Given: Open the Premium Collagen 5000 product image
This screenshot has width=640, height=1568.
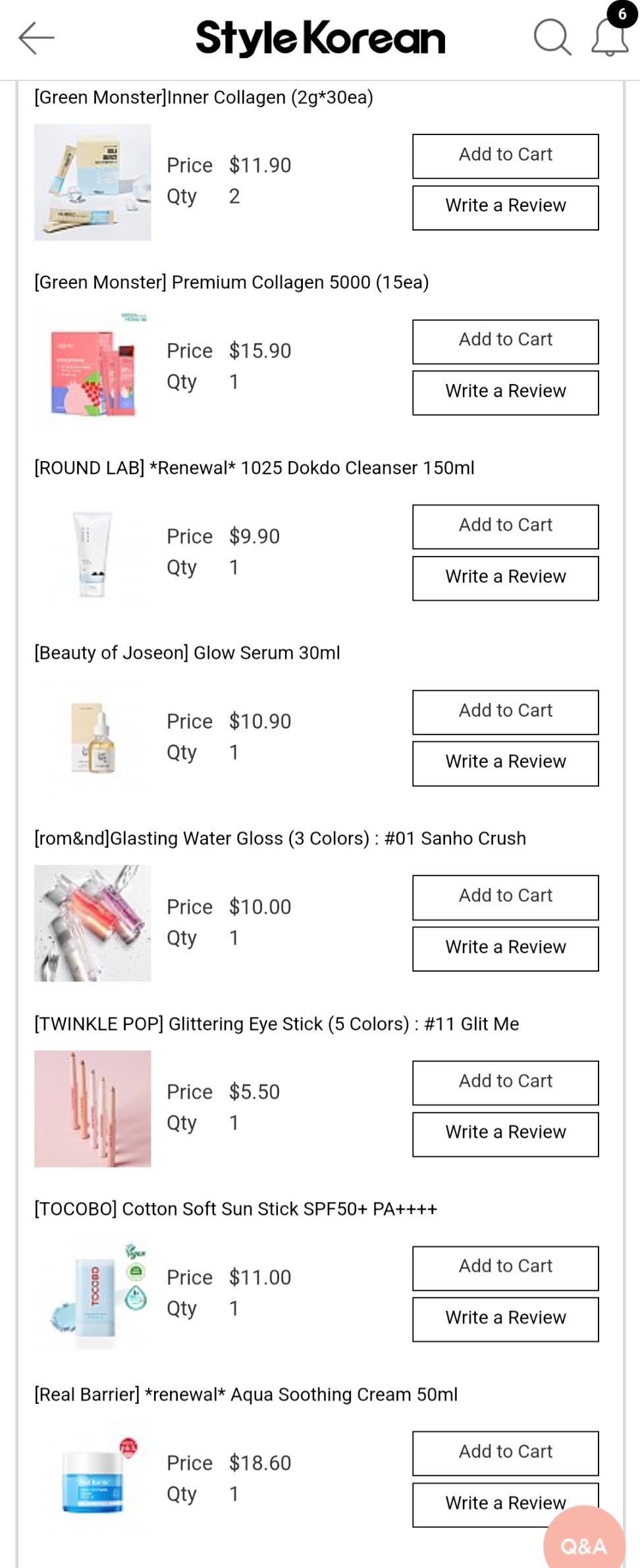Looking at the screenshot, I should (x=92, y=368).
